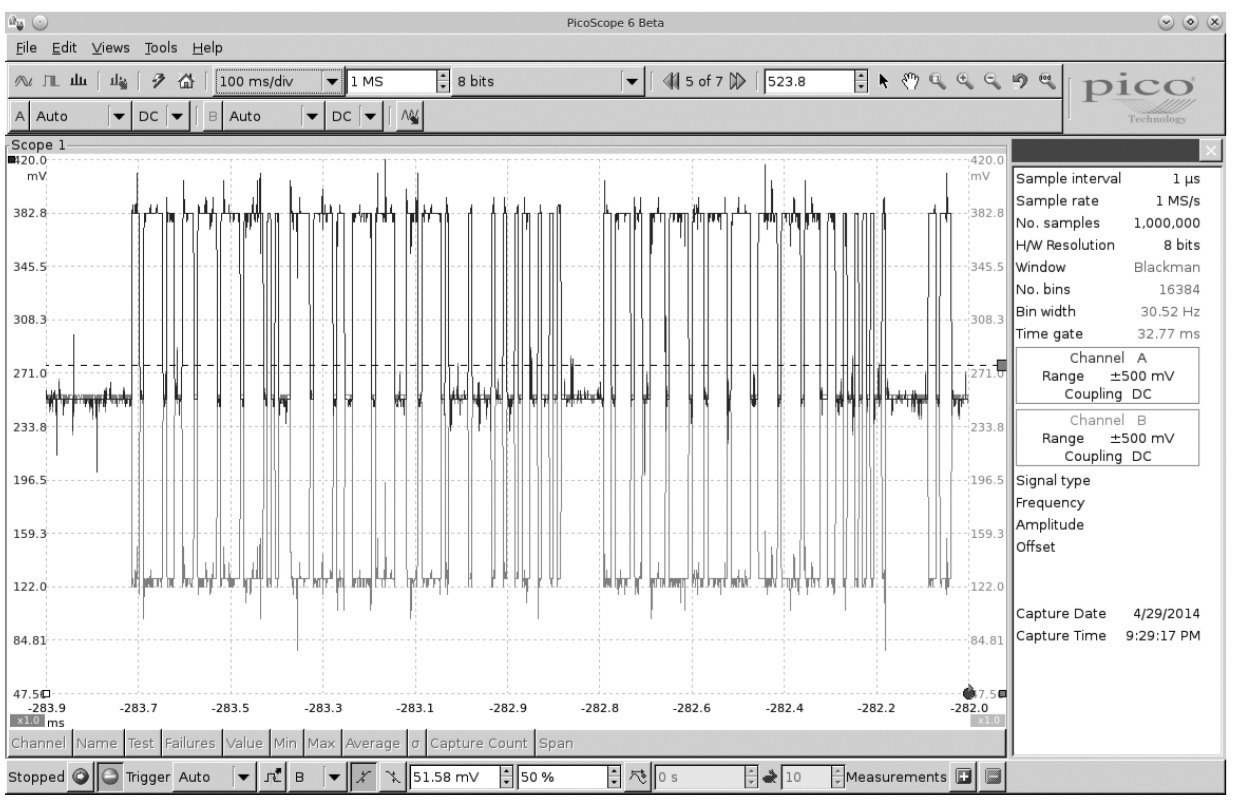Open trigger mode Auto dropdown
This screenshot has width=1234, height=802.
tap(243, 777)
